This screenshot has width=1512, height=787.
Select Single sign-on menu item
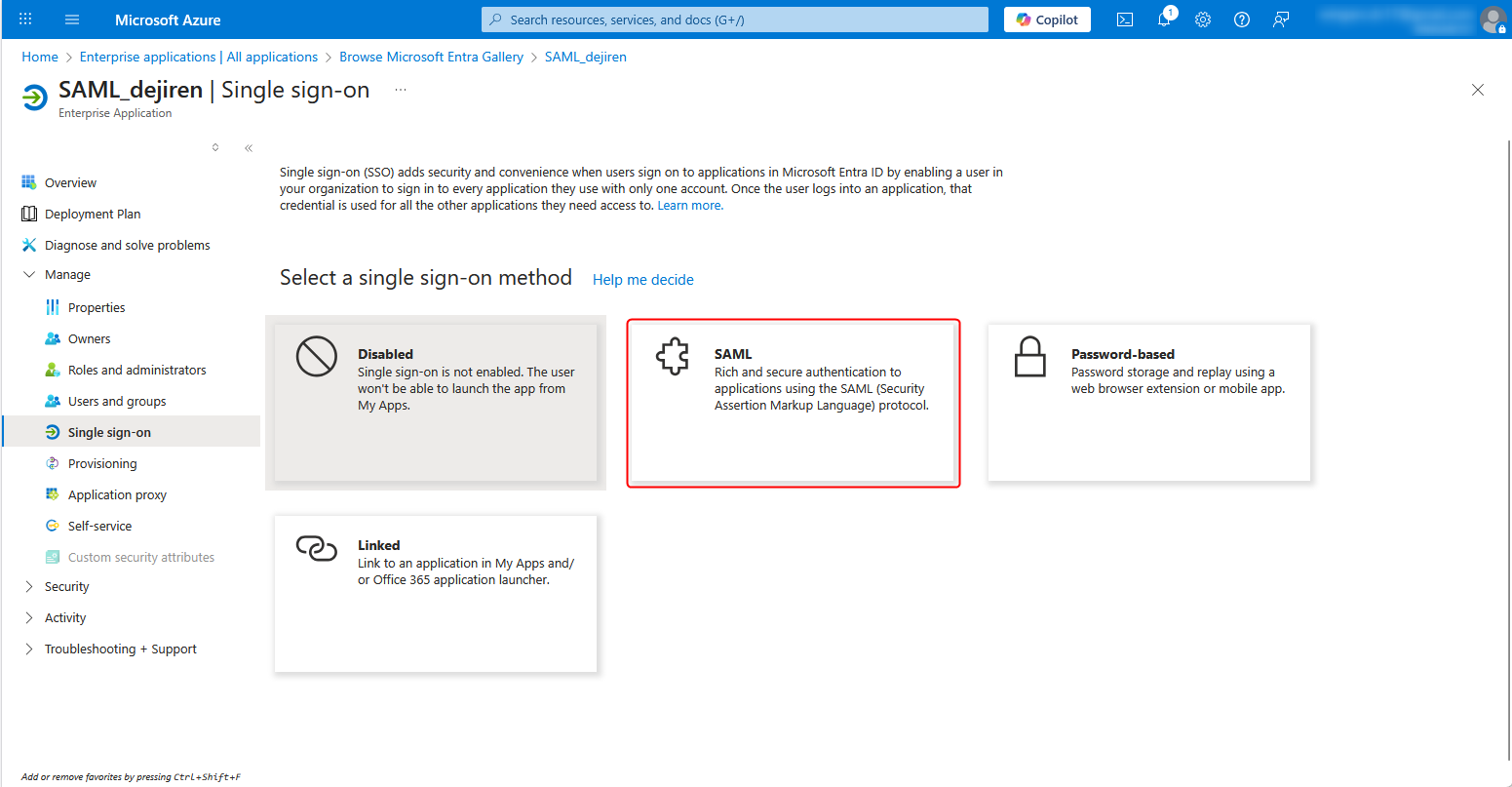click(131, 432)
